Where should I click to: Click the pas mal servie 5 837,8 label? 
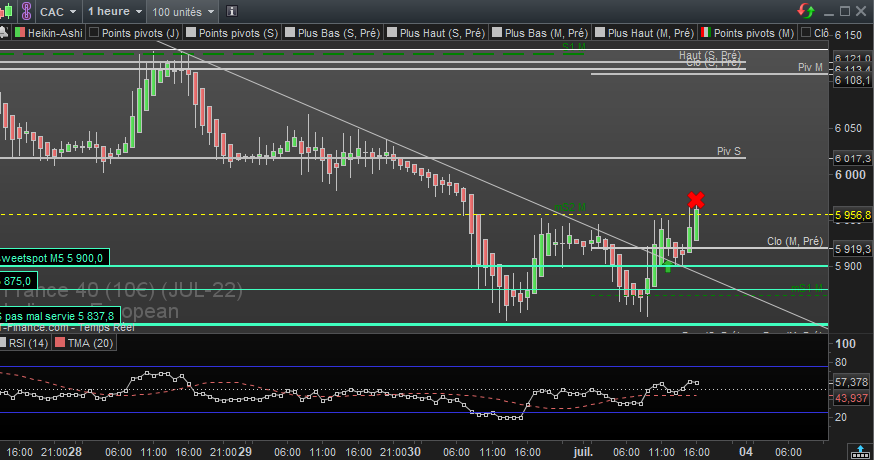pos(60,316)
